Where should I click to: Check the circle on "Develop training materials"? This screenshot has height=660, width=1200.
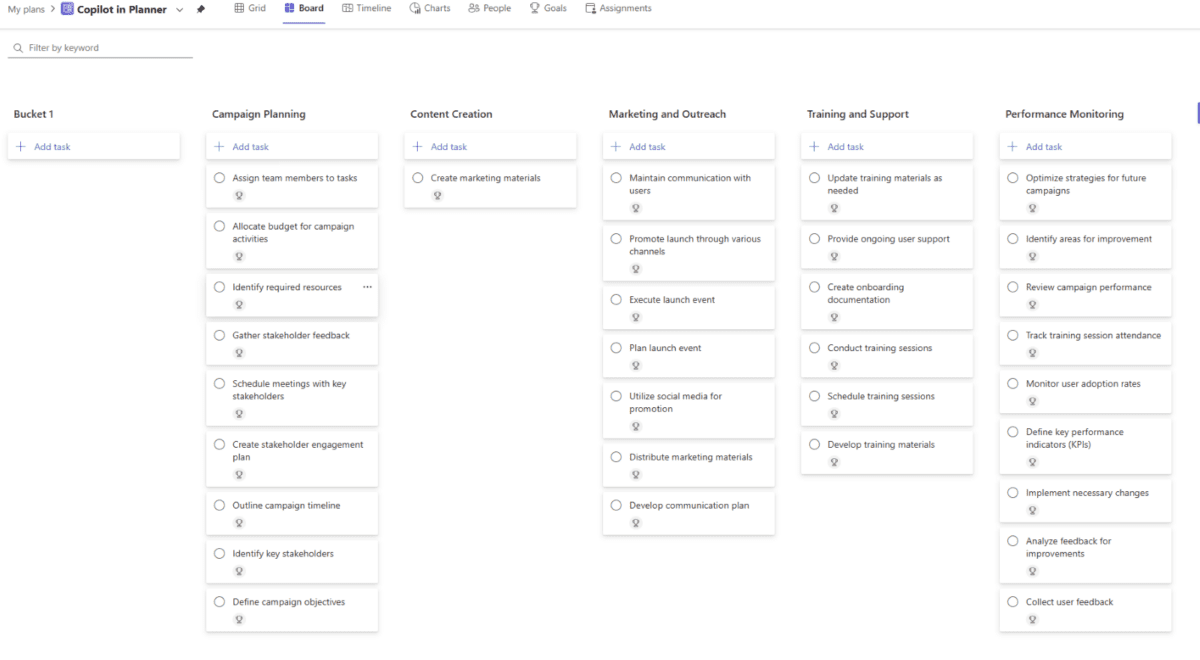814,444
